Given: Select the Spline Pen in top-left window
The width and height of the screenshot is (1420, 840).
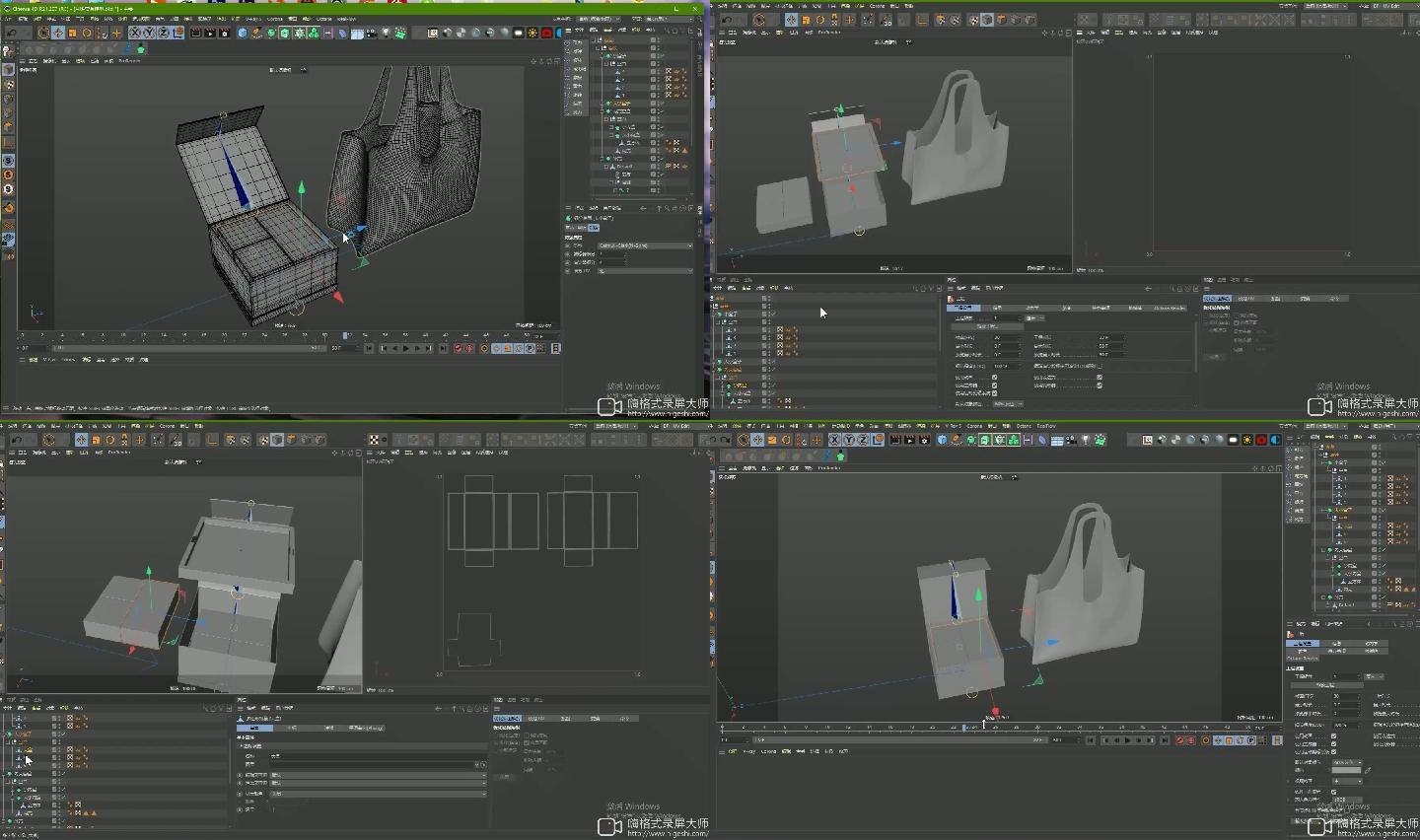Looking at the screenshot, I should 256,33.
